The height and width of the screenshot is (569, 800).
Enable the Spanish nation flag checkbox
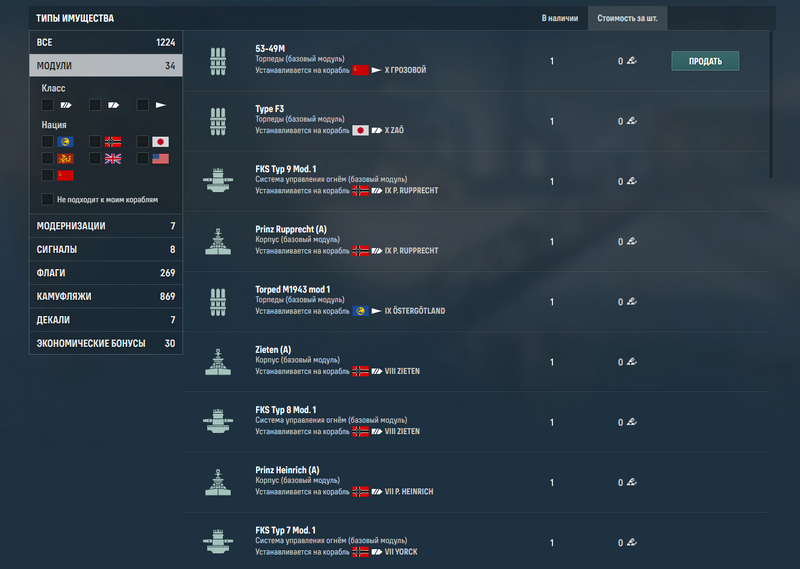pos(47,158)
